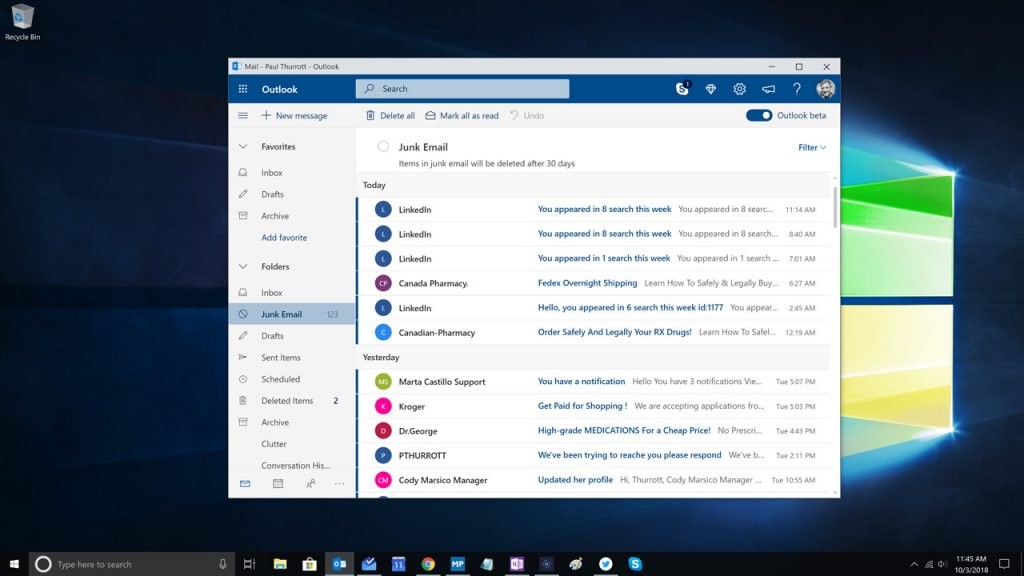Click the megaphone feedback icon

768,89
